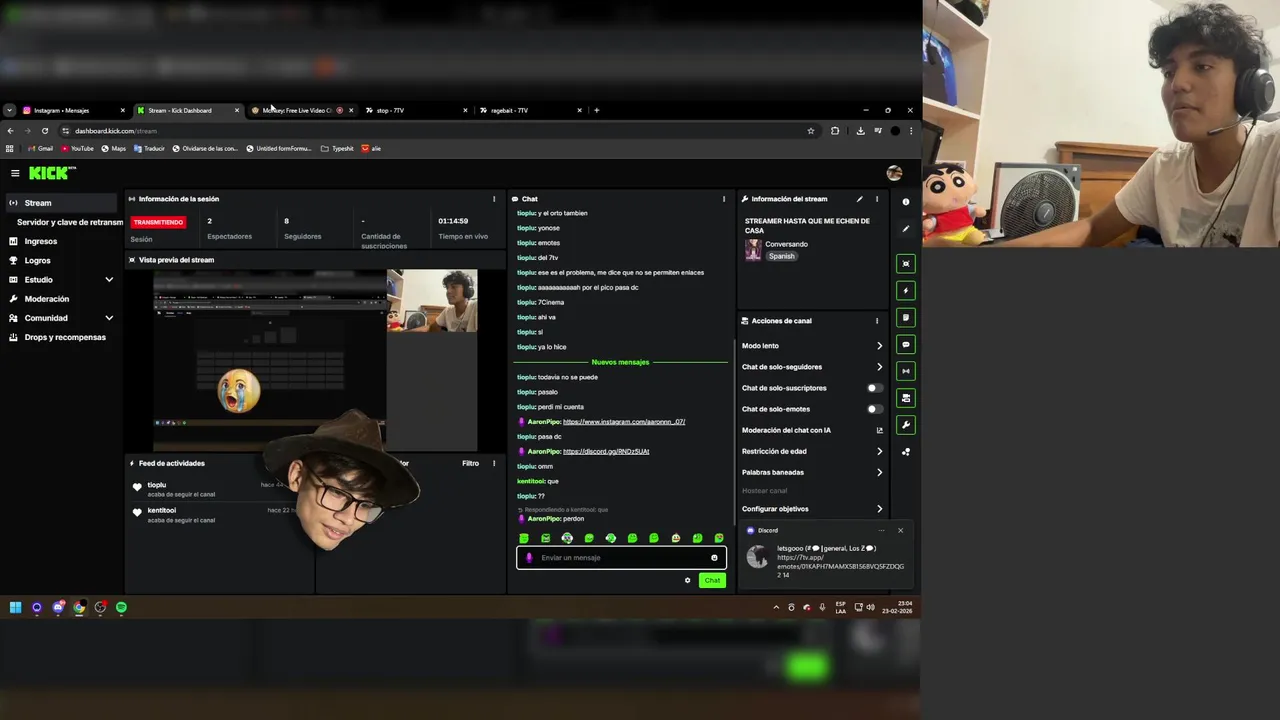Image resolution: width=1280 pixels, height=720 pixels.
Task: Click the pencil icon in right rail
Action: pos(906,229)
